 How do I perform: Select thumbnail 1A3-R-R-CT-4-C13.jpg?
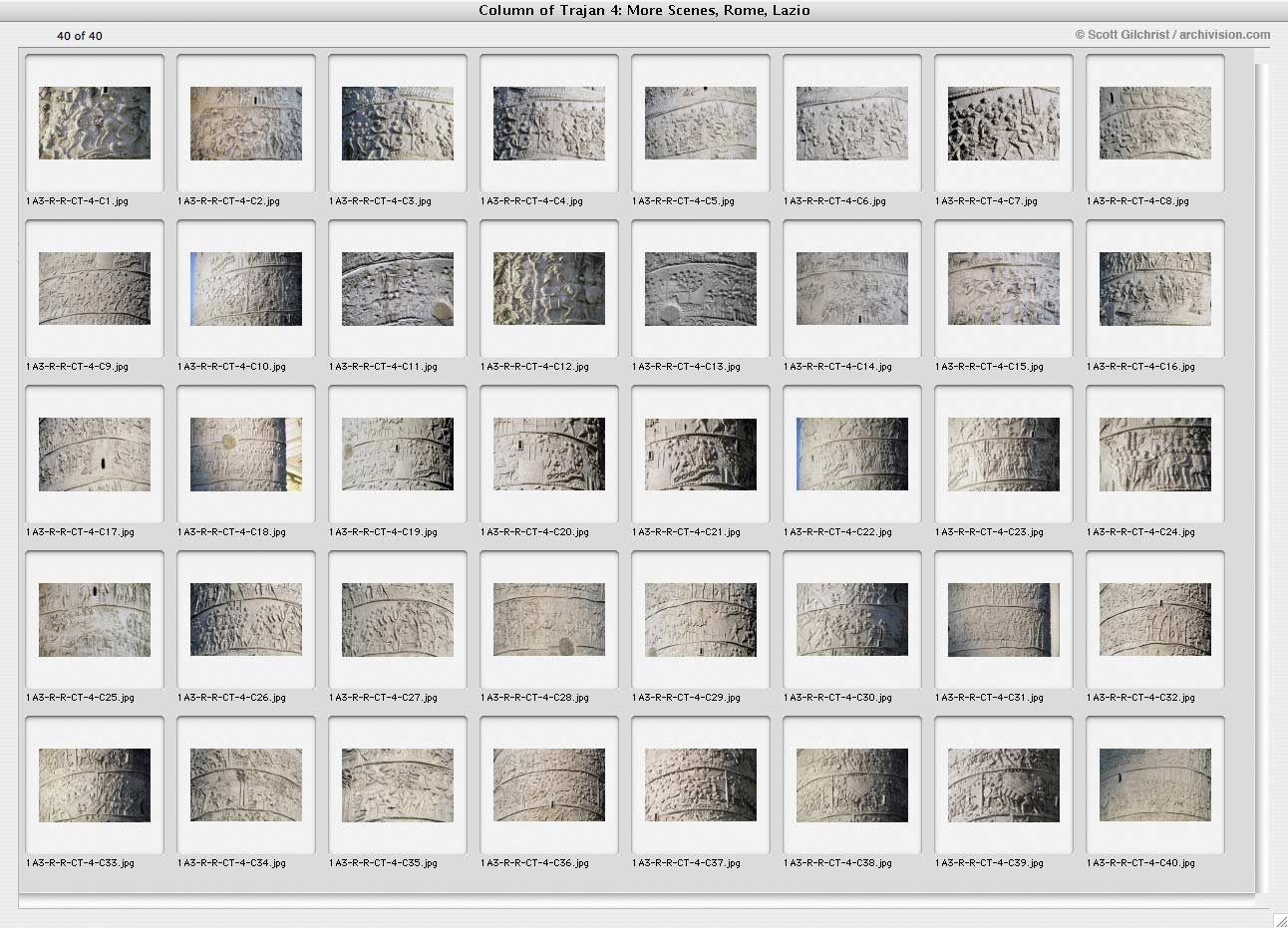[x=701, y=288]
